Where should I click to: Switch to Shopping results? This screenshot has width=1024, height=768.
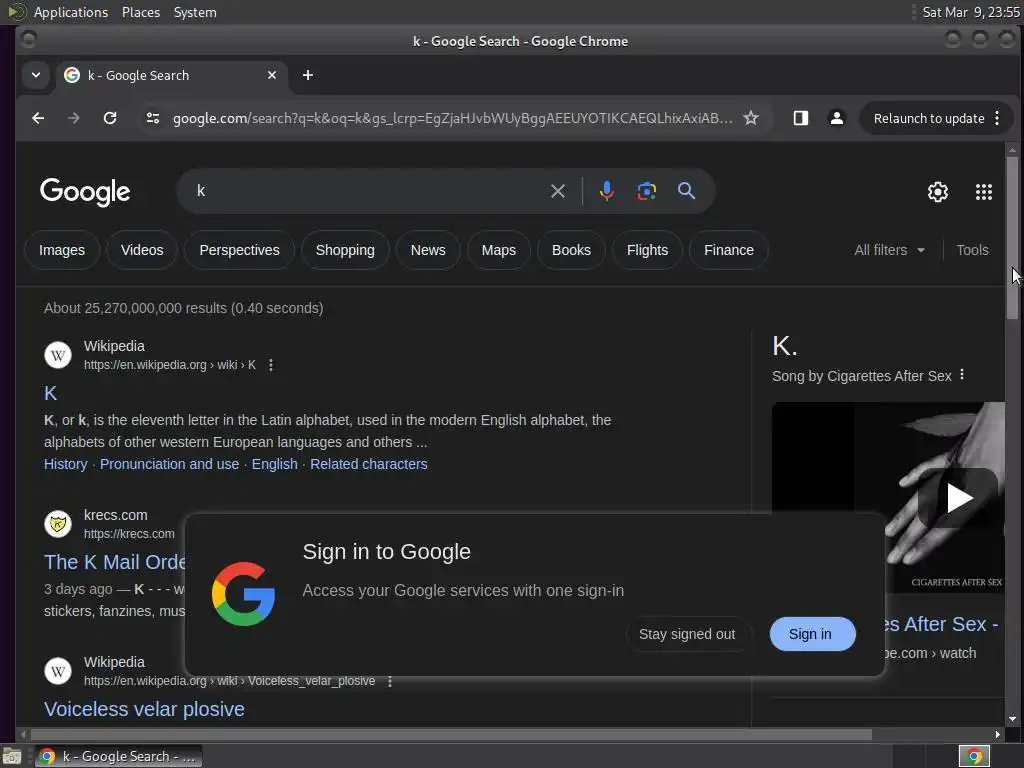click(345, 250)
